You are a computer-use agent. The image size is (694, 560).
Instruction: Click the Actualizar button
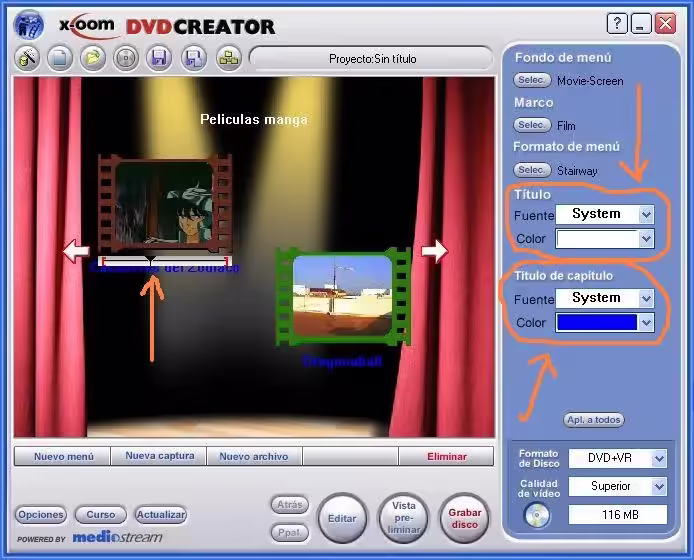pyautogui.click(x=161, y=515)
